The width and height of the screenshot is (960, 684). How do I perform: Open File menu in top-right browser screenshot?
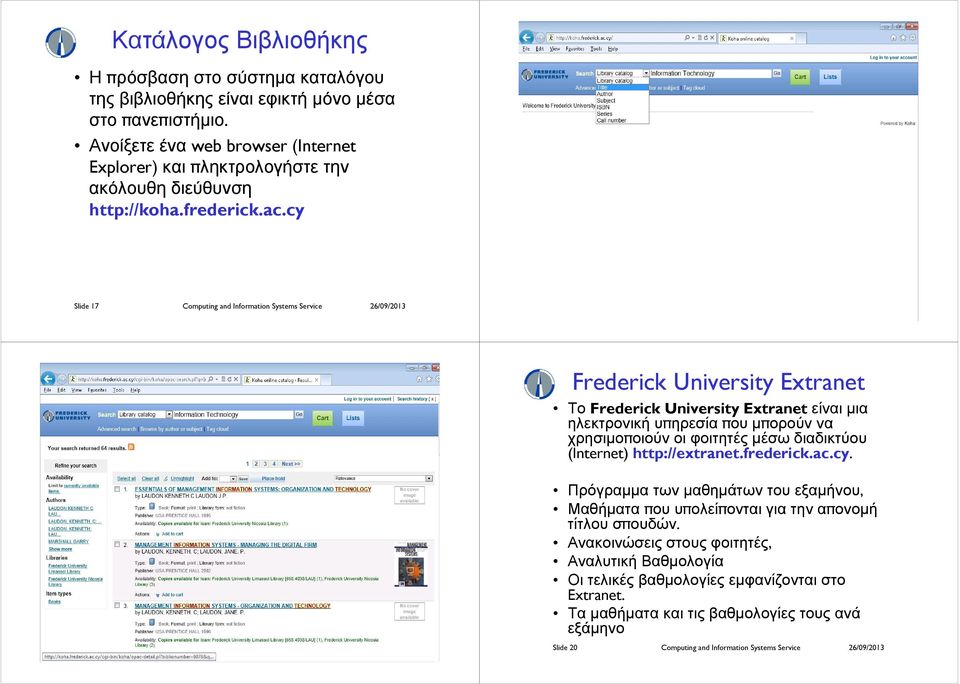(526, 48)
